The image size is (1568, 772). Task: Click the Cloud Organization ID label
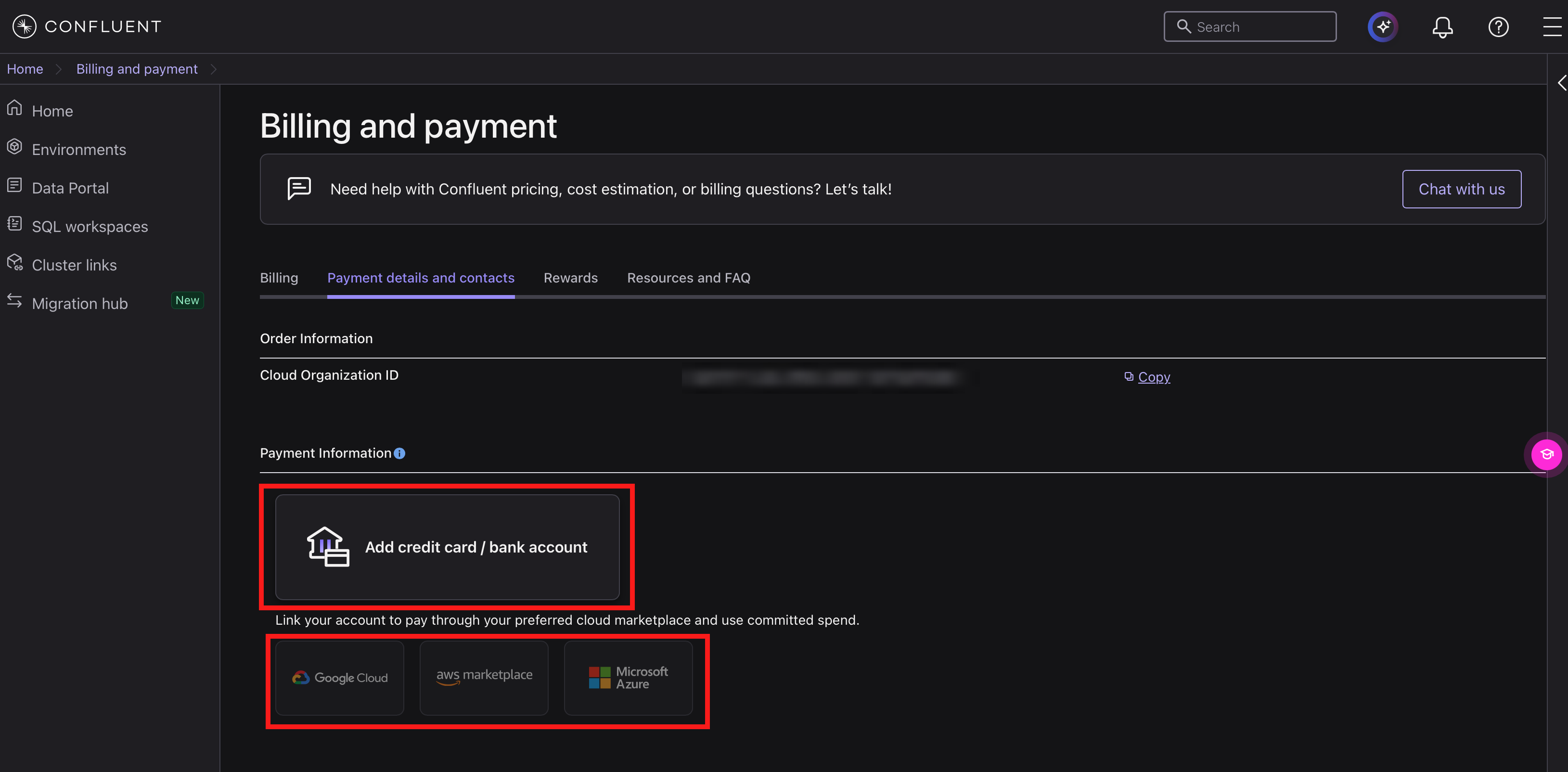[329, 375]
